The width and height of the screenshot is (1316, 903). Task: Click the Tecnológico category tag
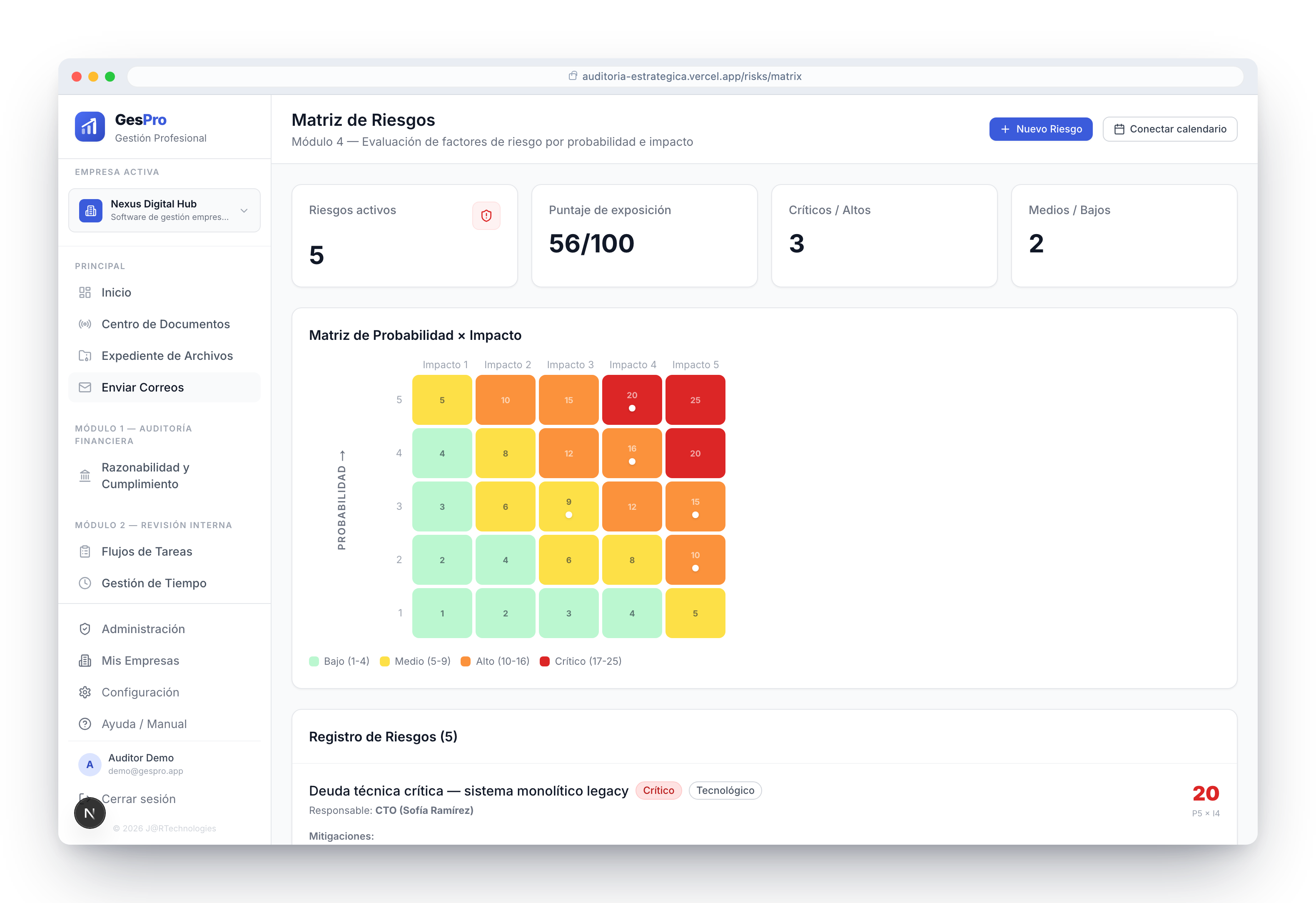[725, 791]
